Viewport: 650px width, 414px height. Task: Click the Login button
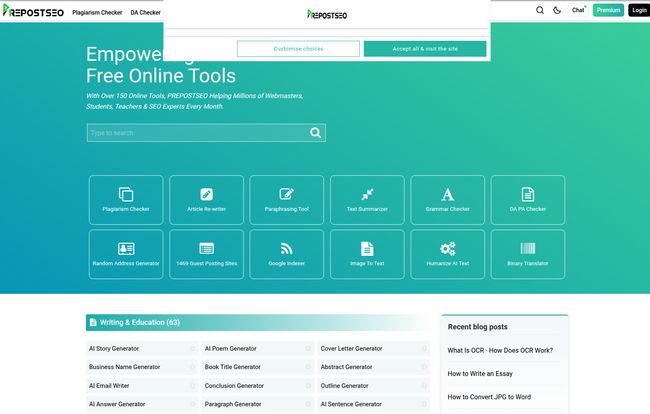point(639,10)
